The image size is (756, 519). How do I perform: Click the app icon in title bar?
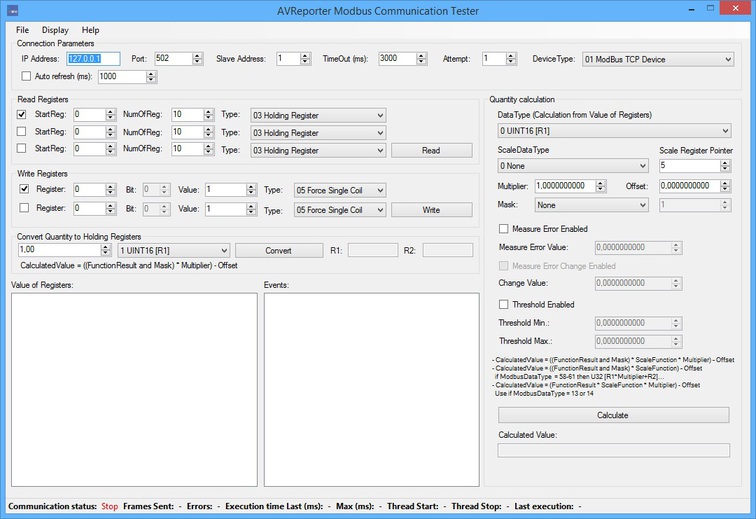[x=13, y=10]
